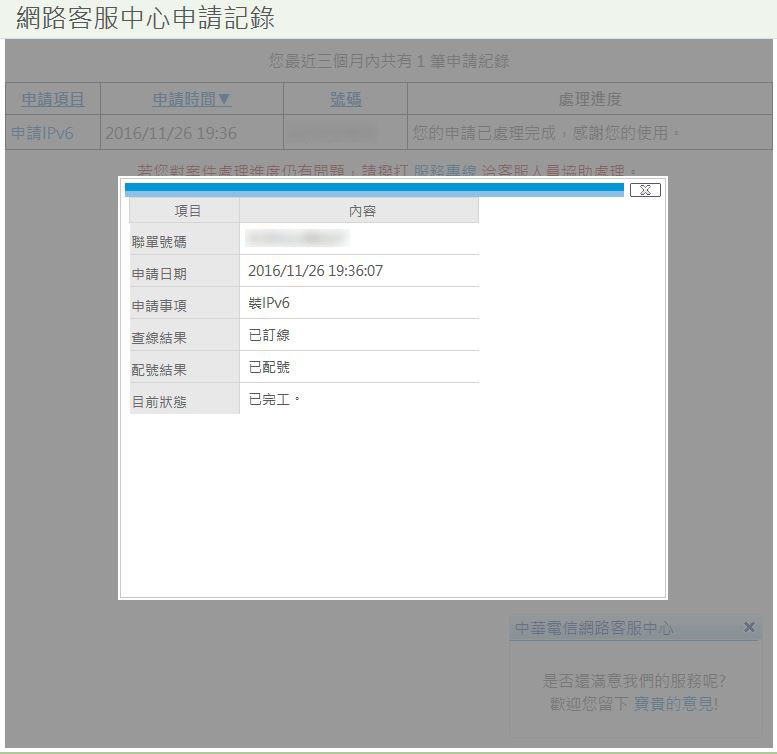Open the 申請IPv6 record link

[42, 133]
